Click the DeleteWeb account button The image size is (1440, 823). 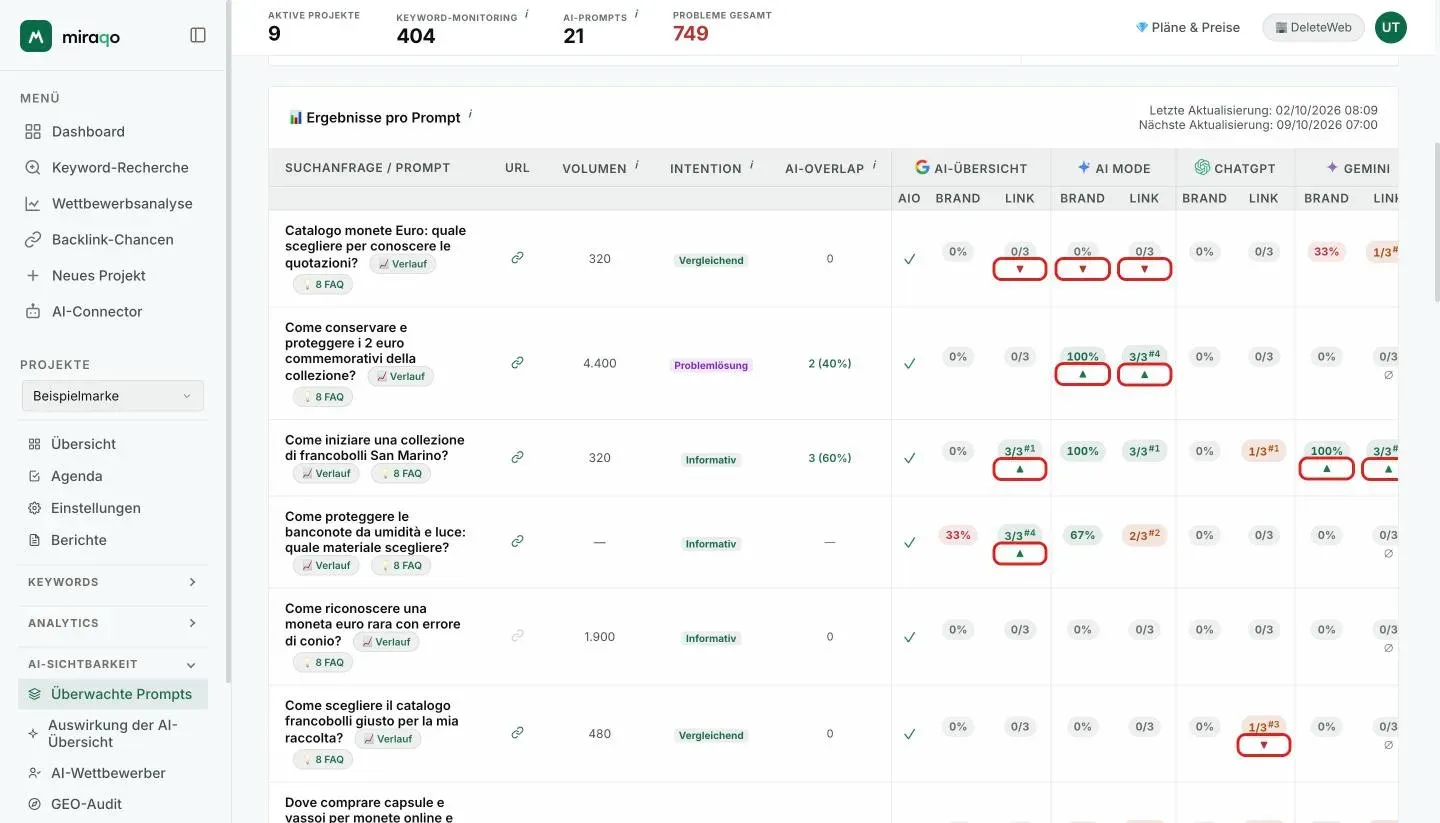(x=1313, y=27)
